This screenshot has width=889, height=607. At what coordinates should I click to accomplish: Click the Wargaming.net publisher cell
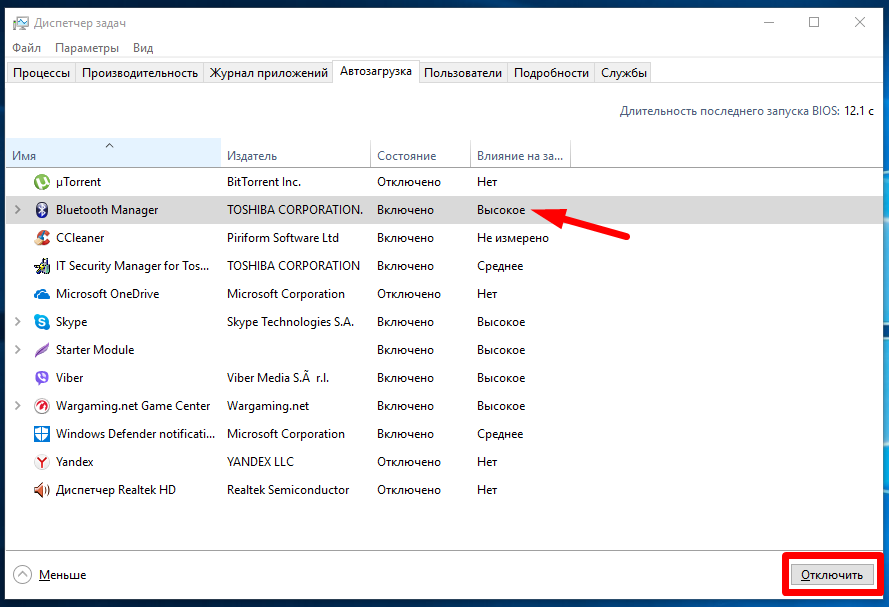(x=268, y=406)
